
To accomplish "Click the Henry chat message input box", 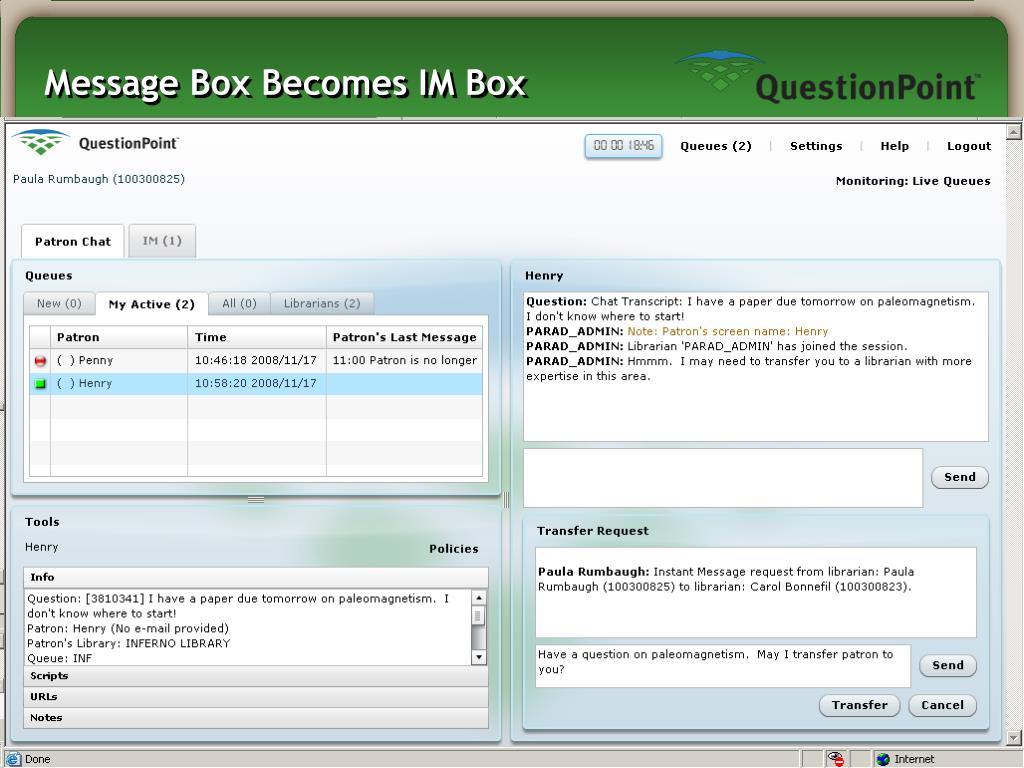I will coord(723,477).
